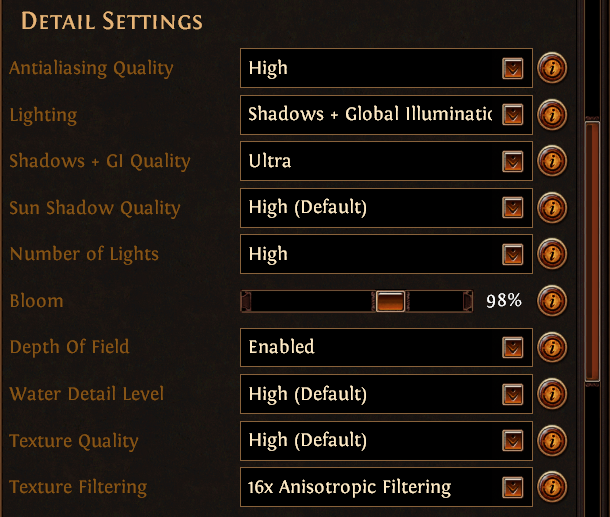610x517 pixels.
Task: Open Shadows + GI Quality dropdown set to Ultra
Action: point(386,161)
